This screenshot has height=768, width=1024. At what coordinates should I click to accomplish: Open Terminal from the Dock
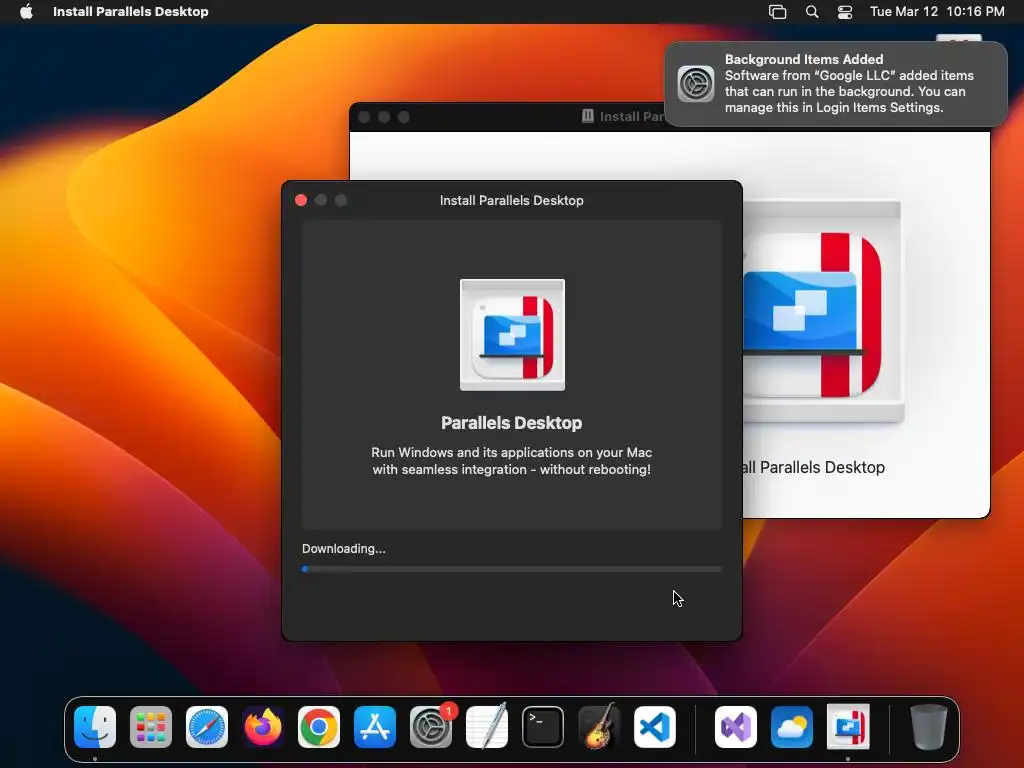543,727
